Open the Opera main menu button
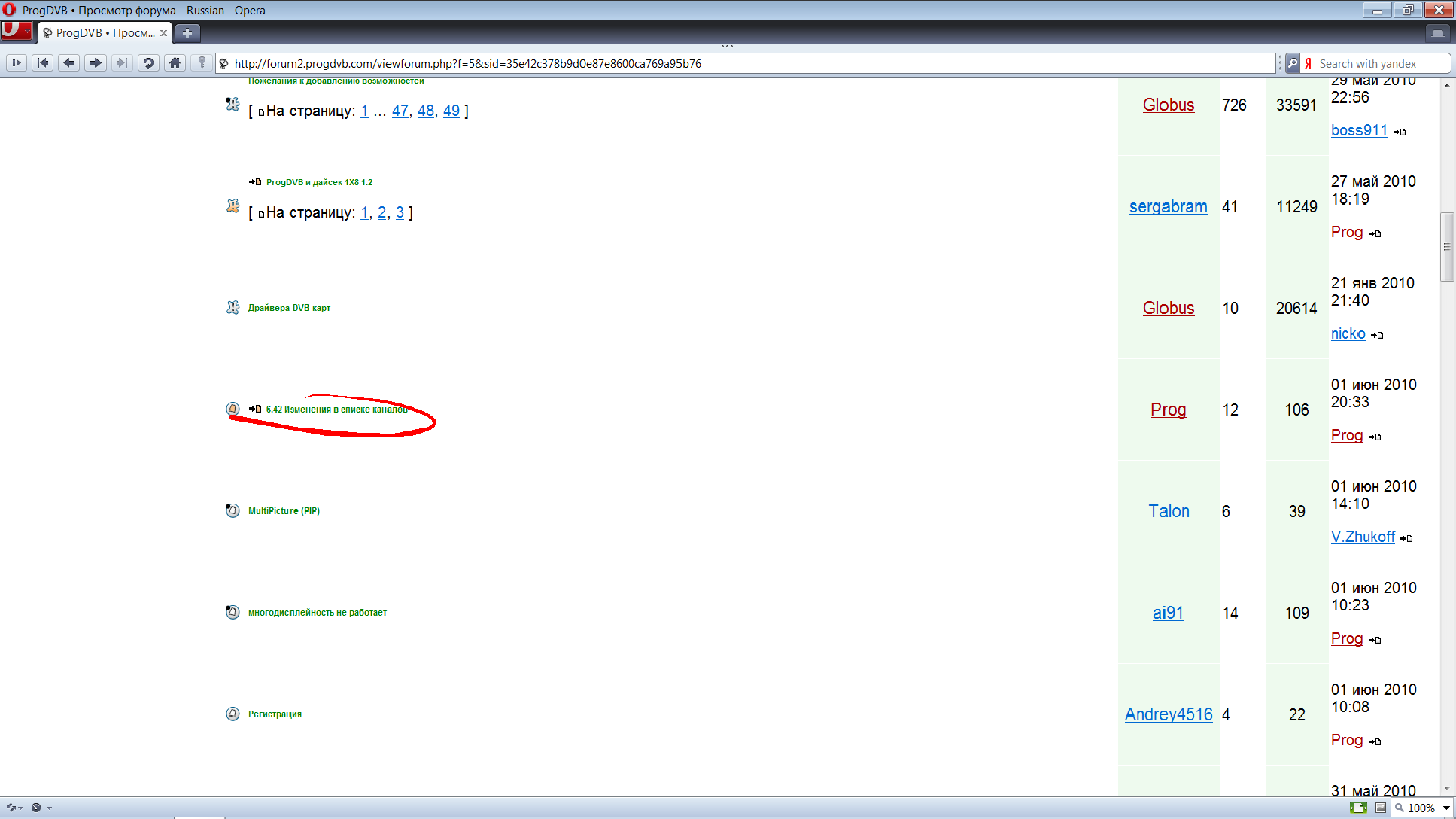The width and height of the screenshot is (1456, 819). [16, 31]
